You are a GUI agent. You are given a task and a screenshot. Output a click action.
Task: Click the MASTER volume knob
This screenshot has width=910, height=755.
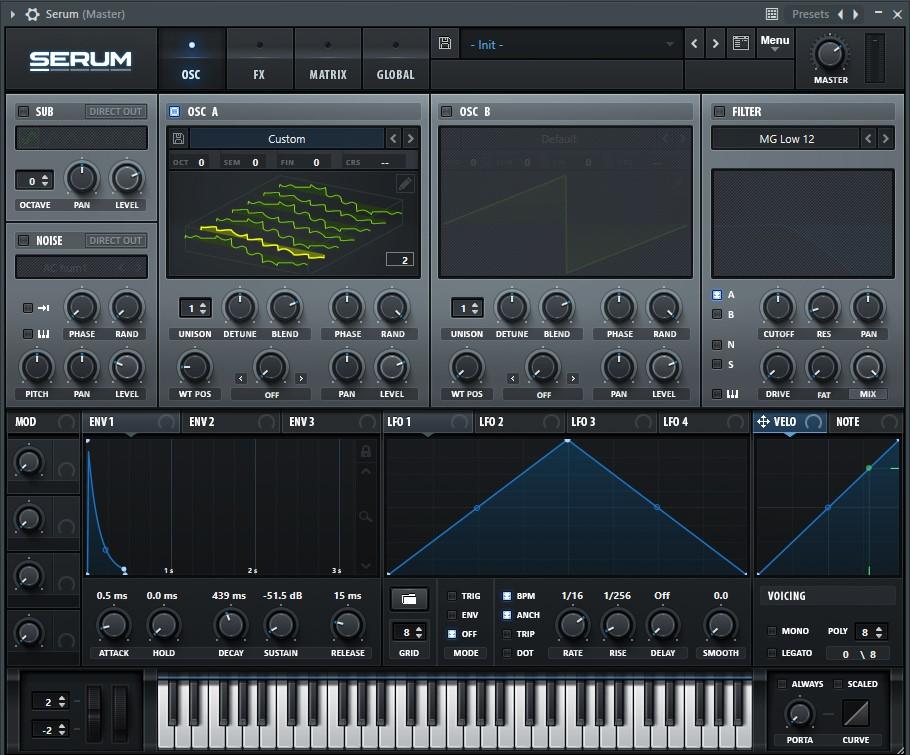tap(830, 54)
